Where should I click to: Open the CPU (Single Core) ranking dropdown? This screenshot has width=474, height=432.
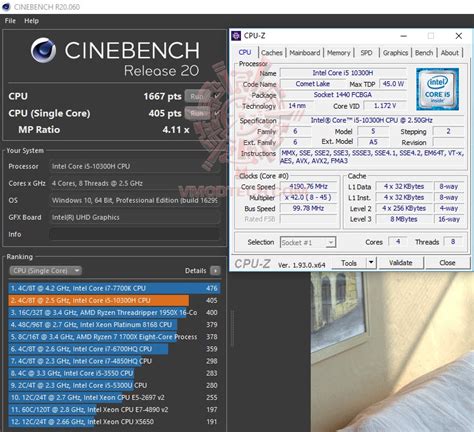[45, 270]
